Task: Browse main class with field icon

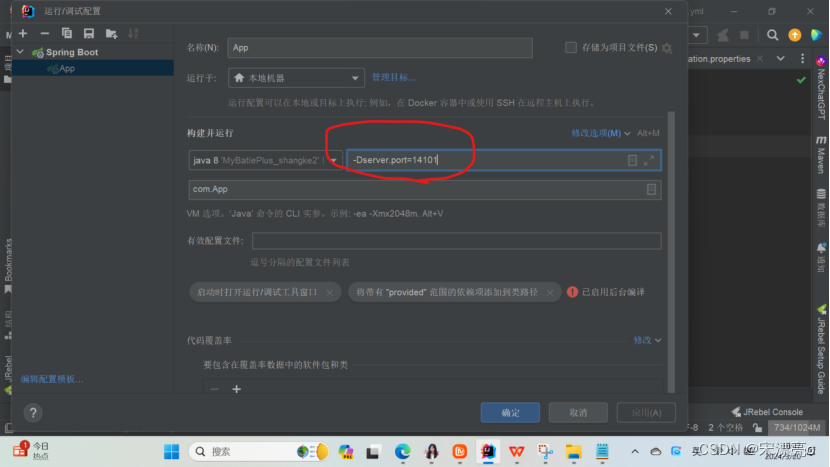Action: tap(651, 190)
